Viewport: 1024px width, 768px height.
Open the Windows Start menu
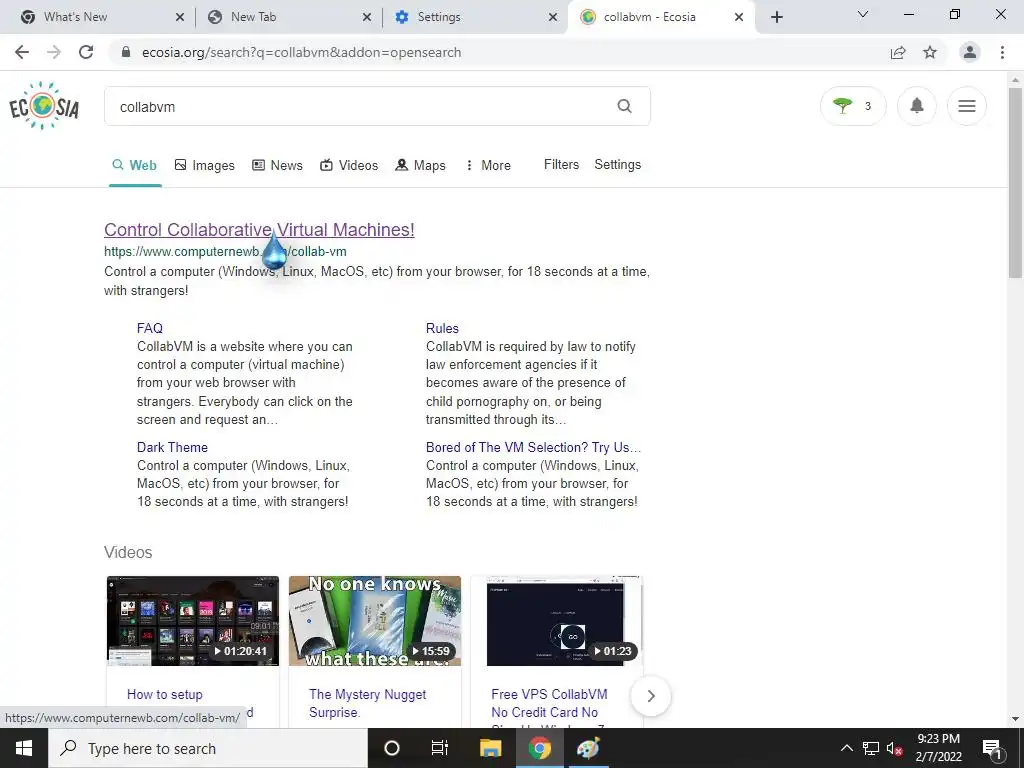24,748
